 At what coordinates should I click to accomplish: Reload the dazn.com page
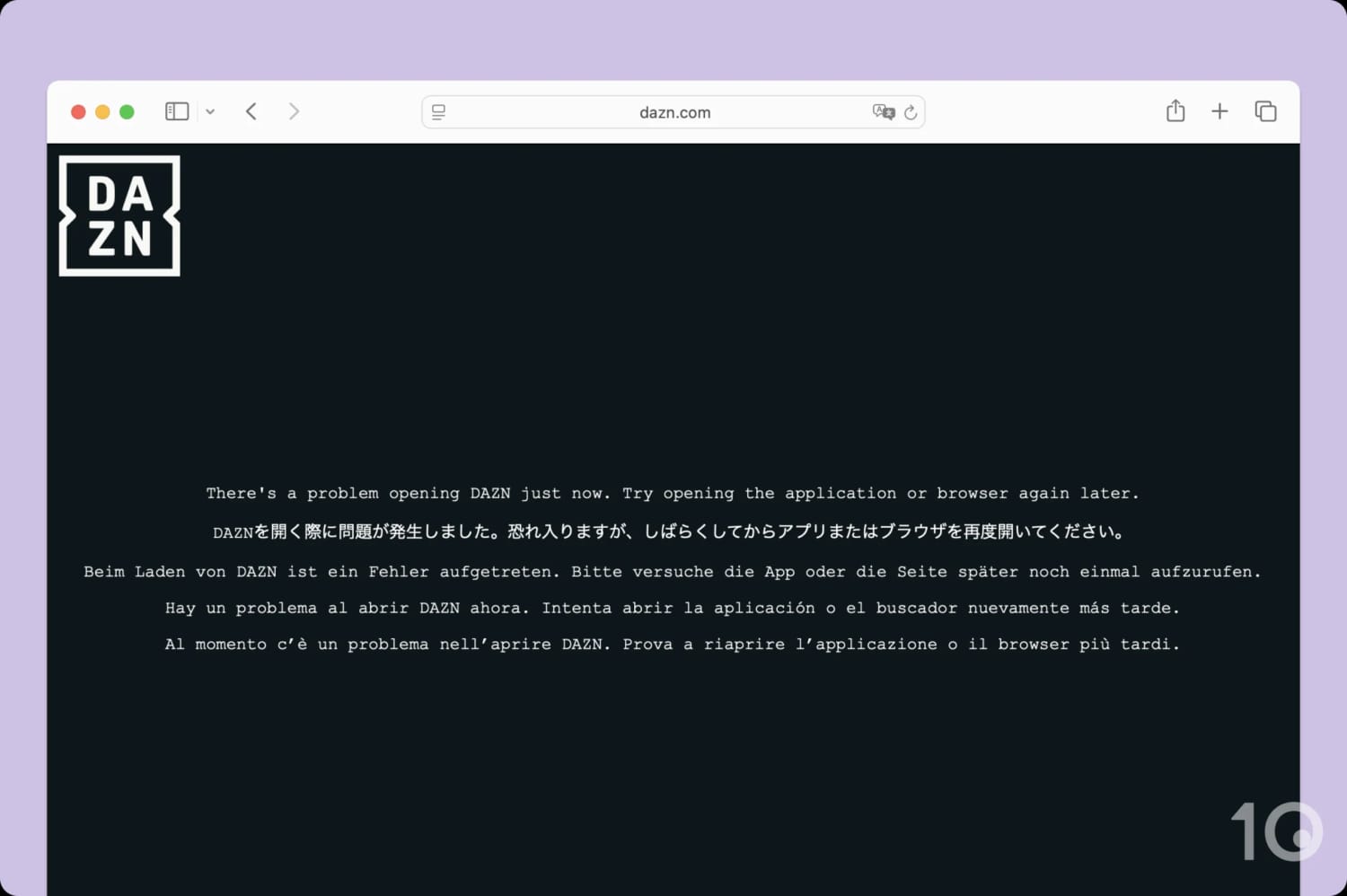pos(911,111)
